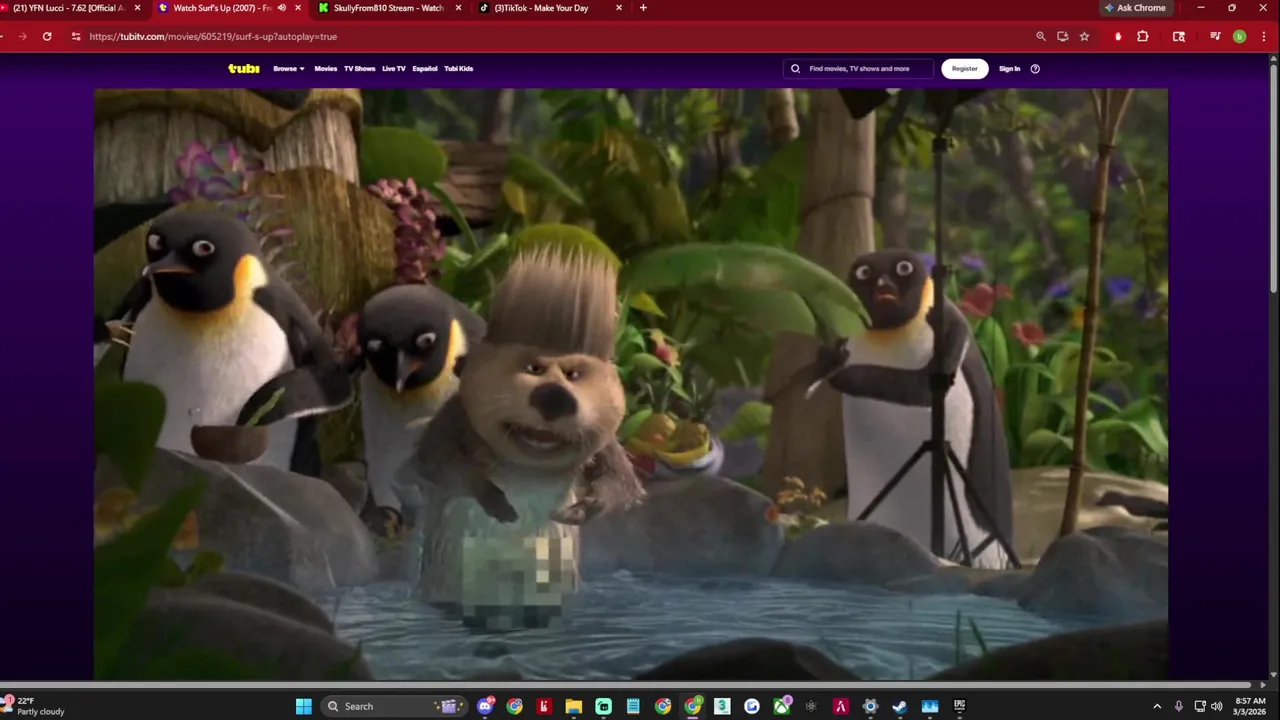Open the Live TV menu item
This screenshot has height=720, width=1280.
(x=394, y=69)
